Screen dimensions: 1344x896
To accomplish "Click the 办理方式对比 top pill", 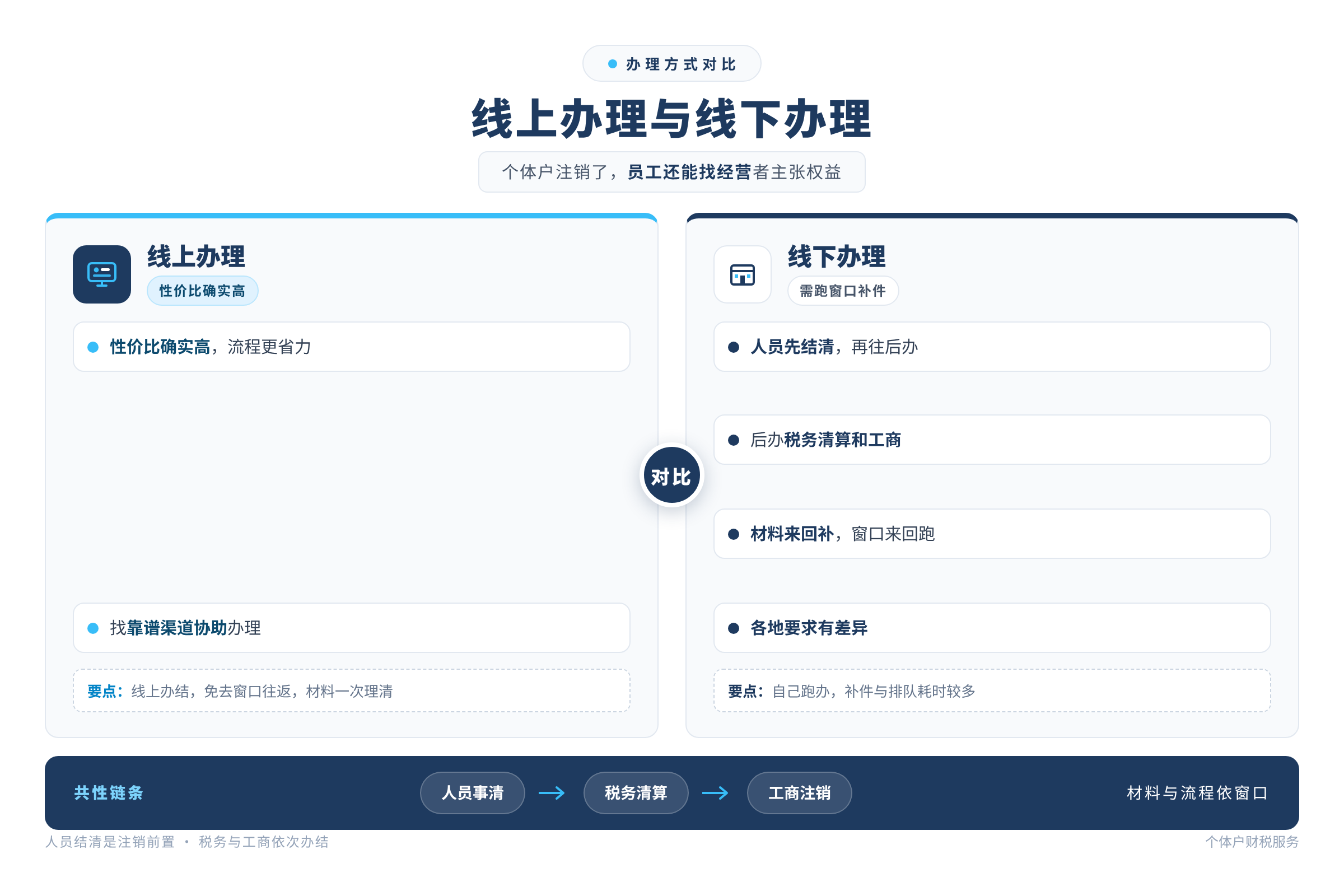I will pyautogui.click(x=671, y=63).
